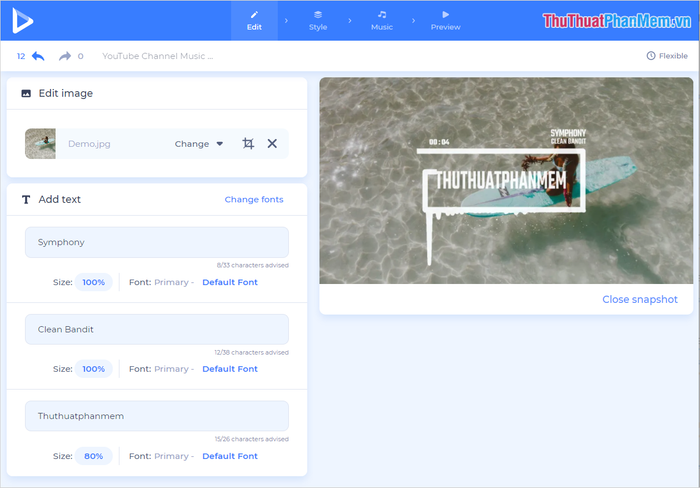Click Default Font under Clean Bandit
This screenshot has height=488, width=700.
click(x=230, y=369)
